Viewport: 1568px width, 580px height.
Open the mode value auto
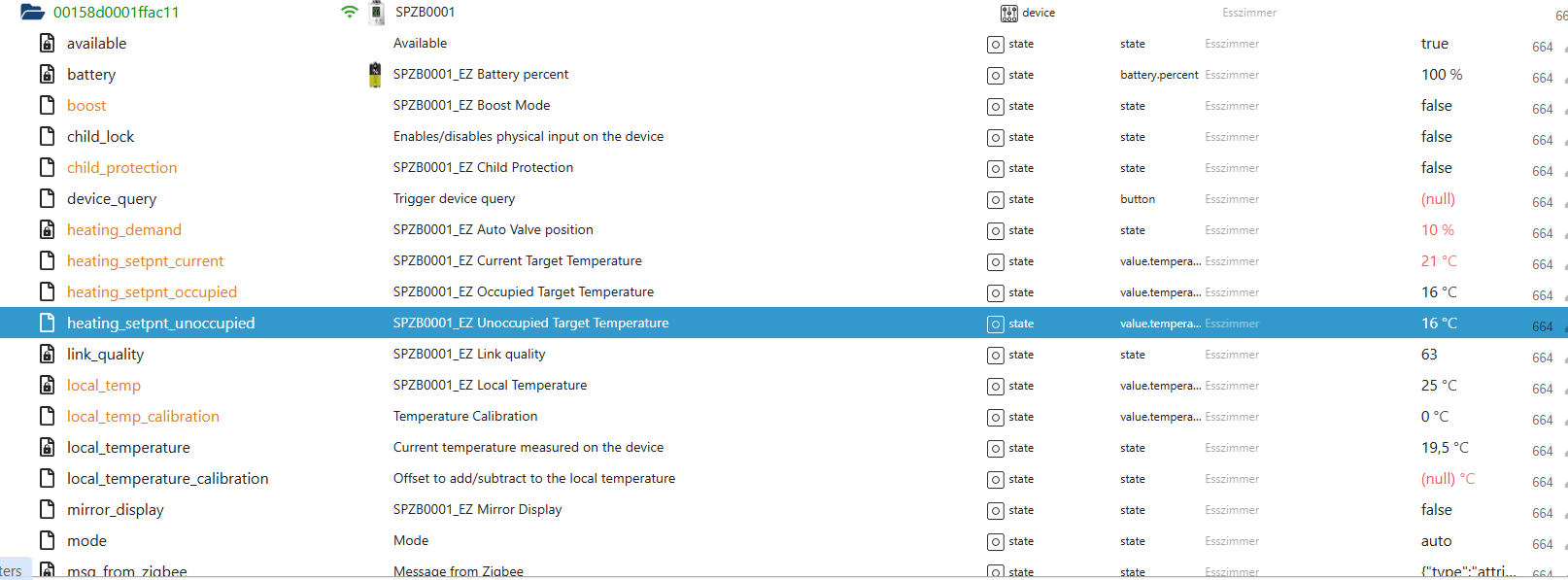1436,541
